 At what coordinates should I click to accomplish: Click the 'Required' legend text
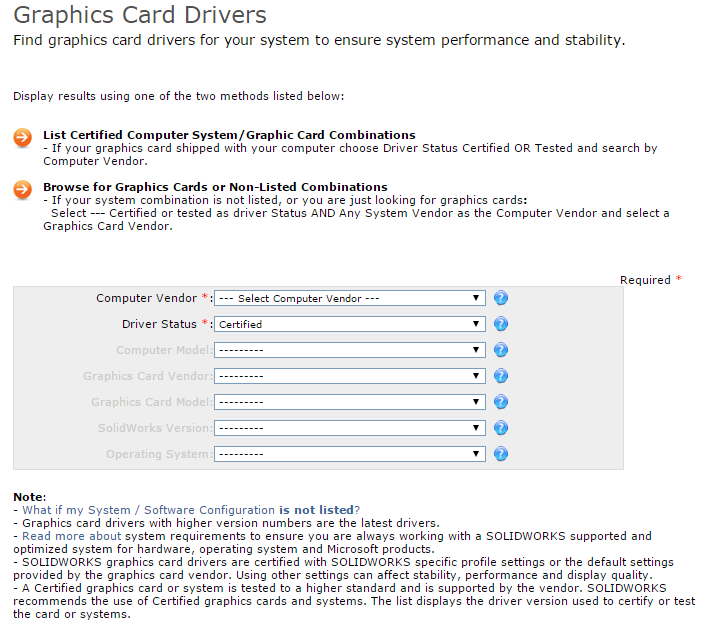(x=645, y=280)
